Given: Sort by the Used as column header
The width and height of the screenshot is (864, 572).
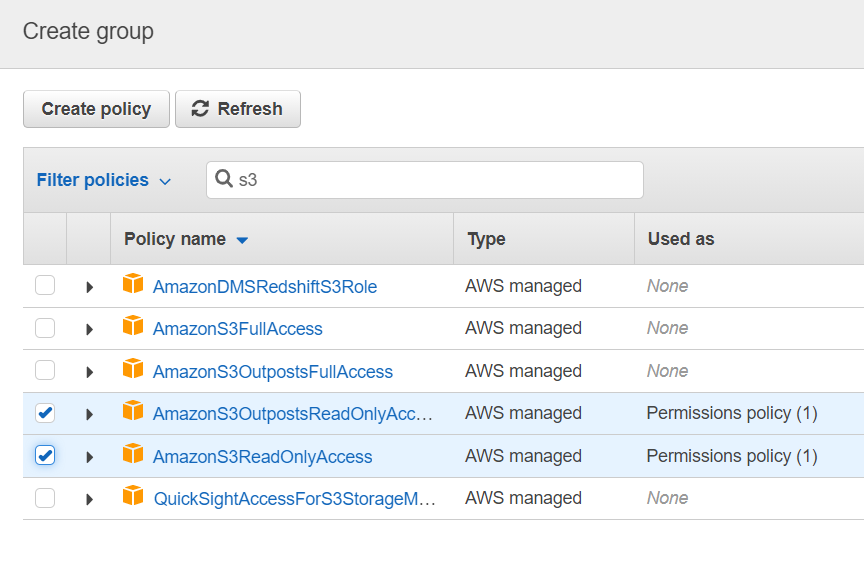Looking at the screenshot, I should [x=681, y=239].
